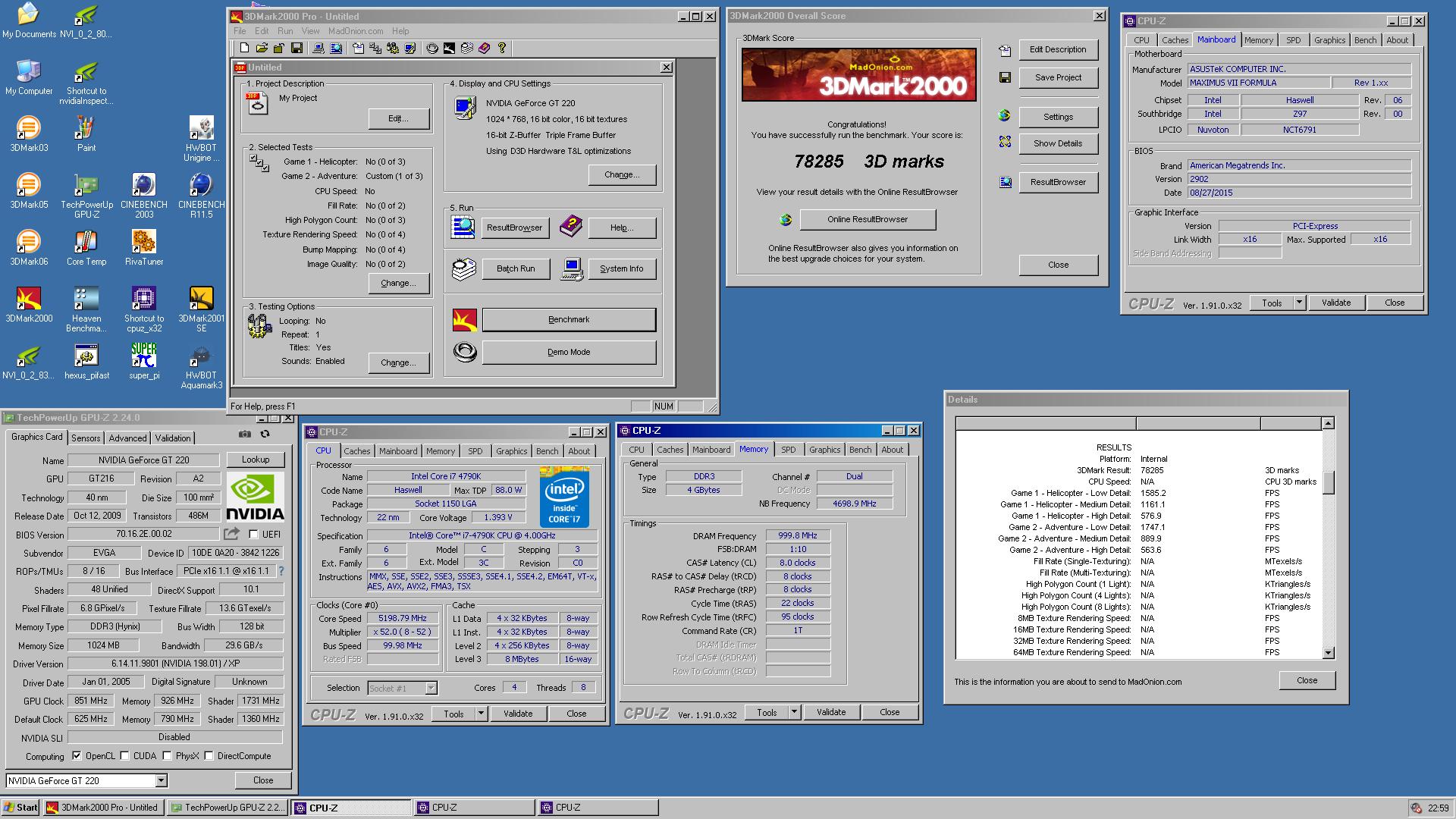
Task: Click the New project icon in 3DMark2000 toolbar
Action: 244,48
